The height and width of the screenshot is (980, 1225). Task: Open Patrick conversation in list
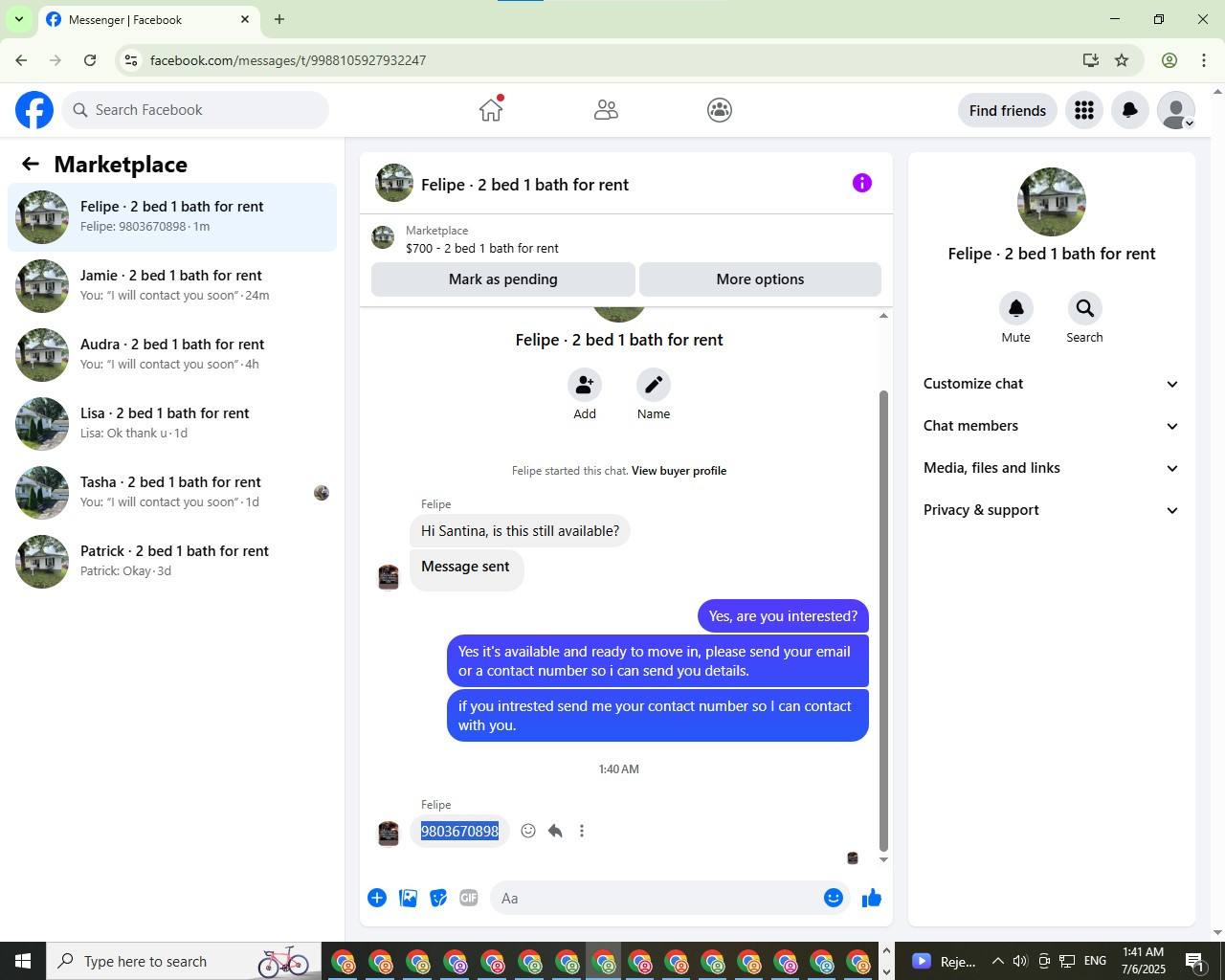(172, 562)
